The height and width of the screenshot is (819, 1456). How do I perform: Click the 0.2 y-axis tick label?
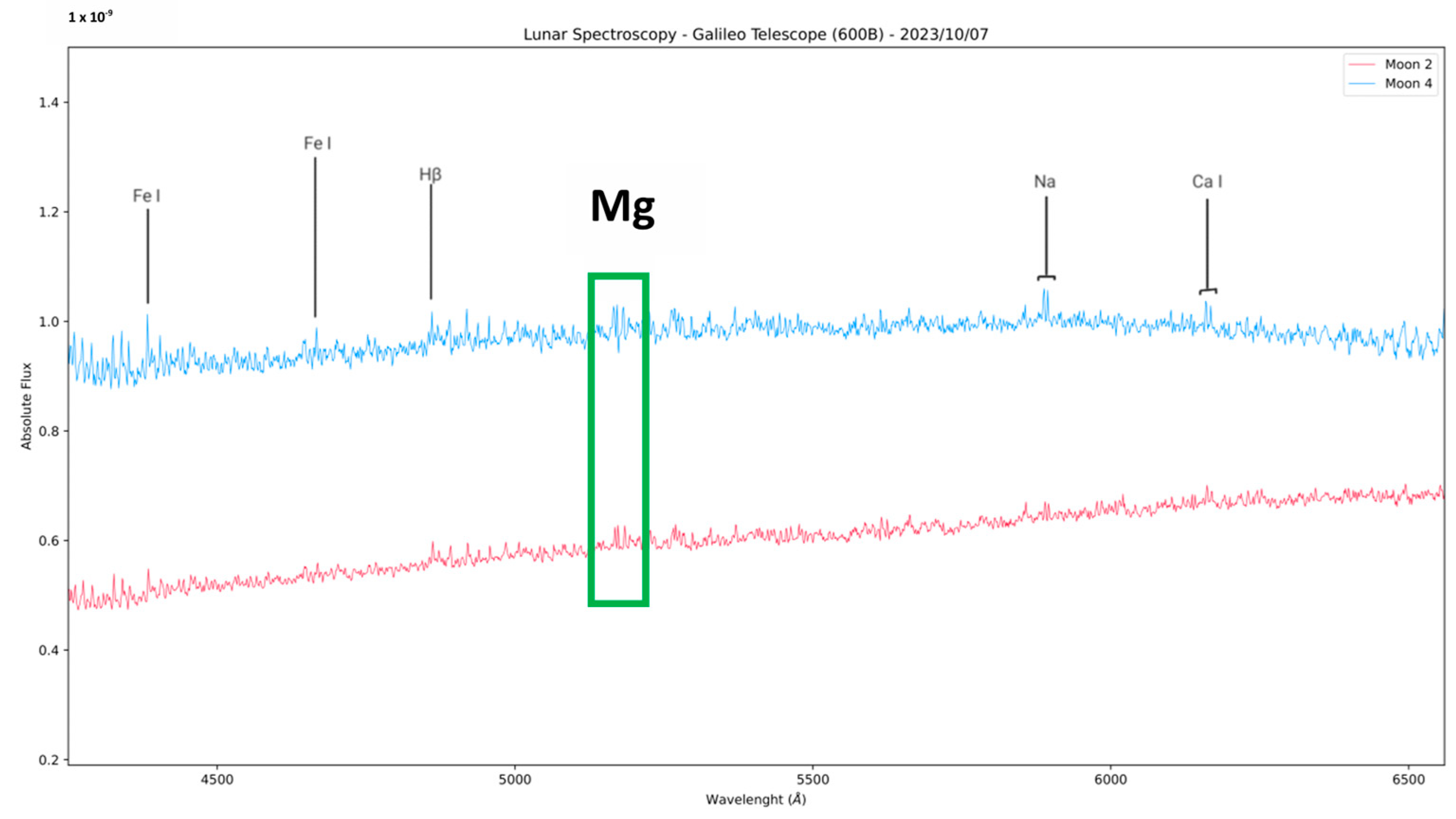[x=49, y=760]
